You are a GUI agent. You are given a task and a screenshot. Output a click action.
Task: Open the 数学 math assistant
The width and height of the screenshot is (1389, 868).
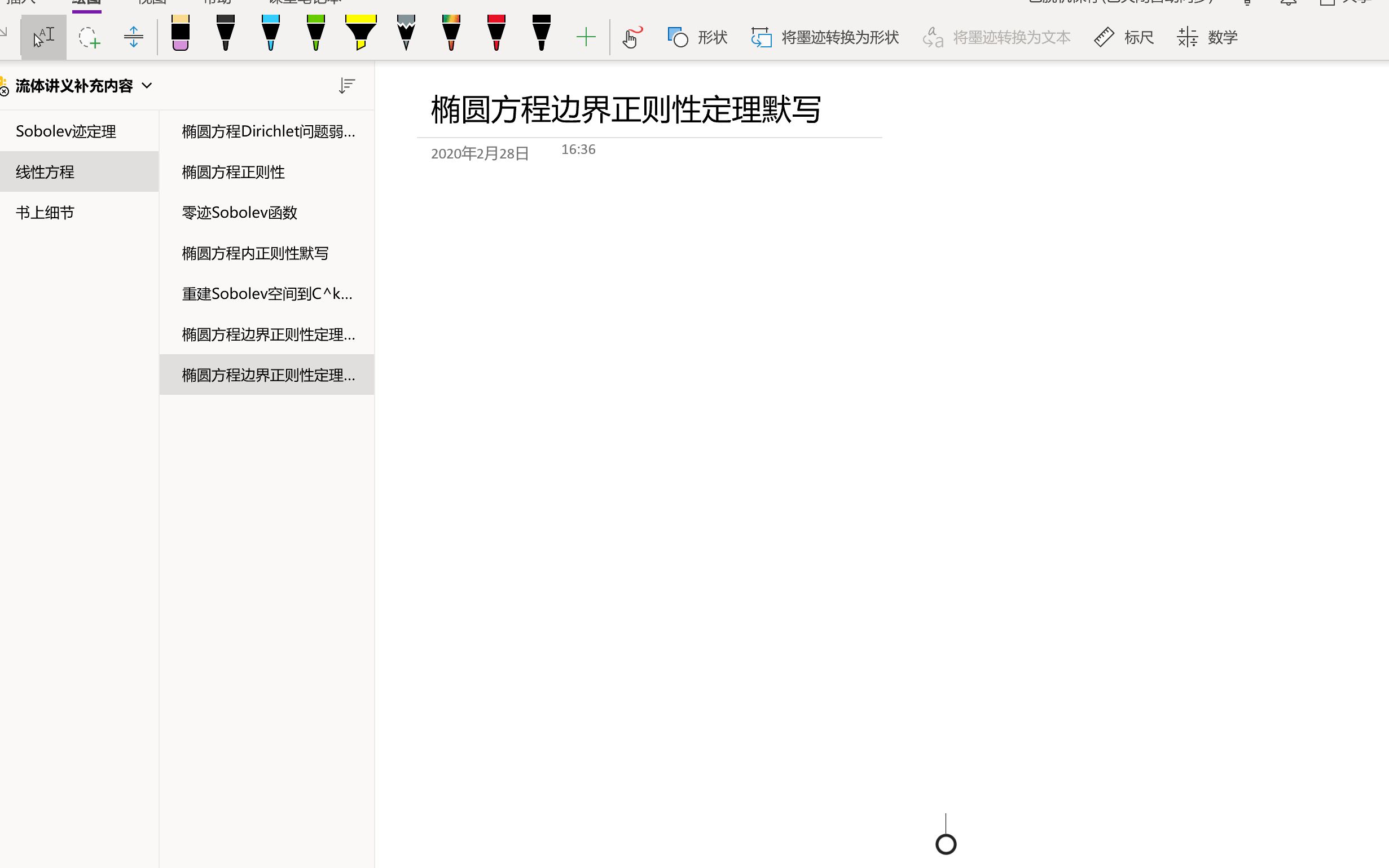(x=1207, y=37)
